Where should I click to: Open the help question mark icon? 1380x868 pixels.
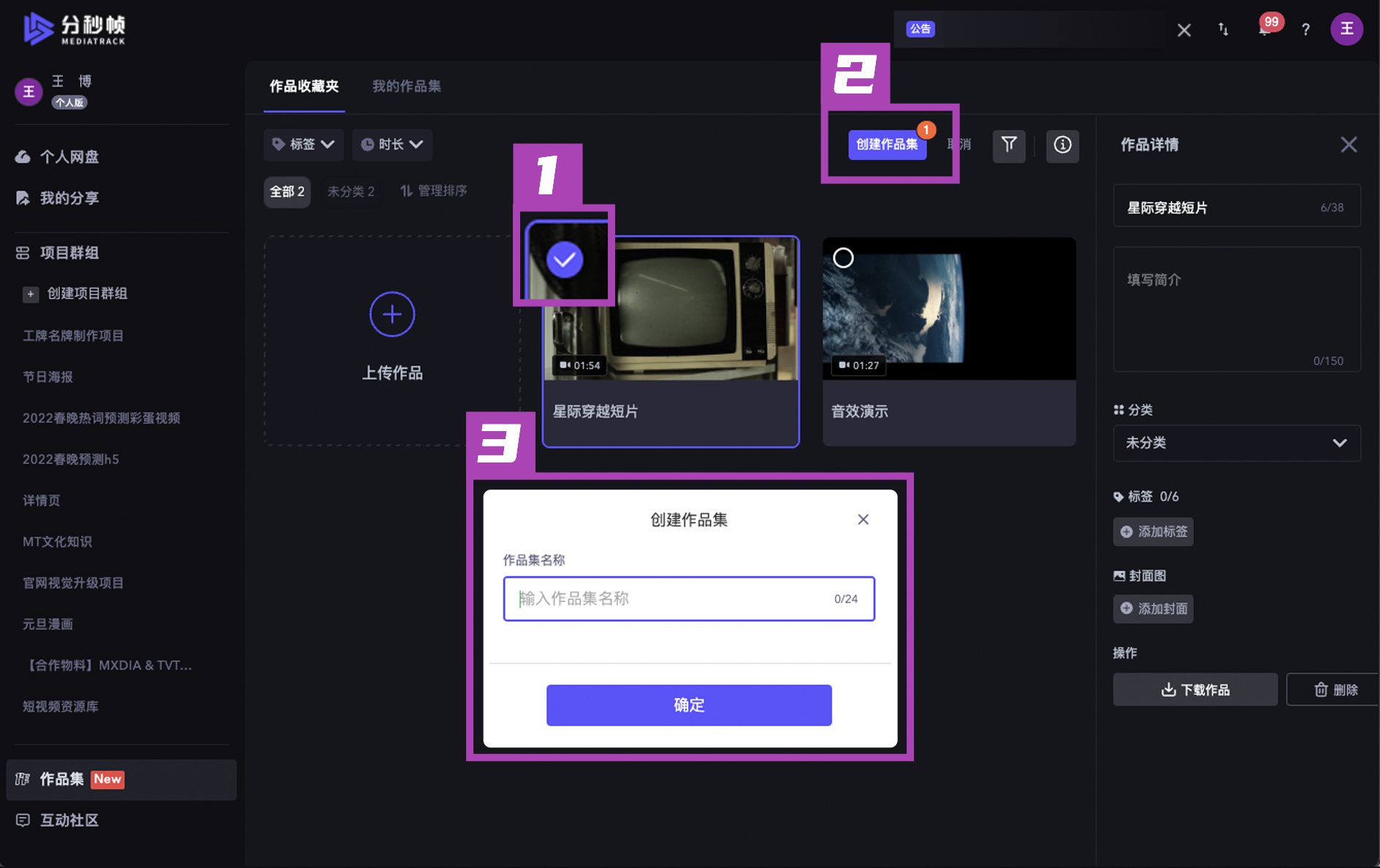tap(1305, 30)
